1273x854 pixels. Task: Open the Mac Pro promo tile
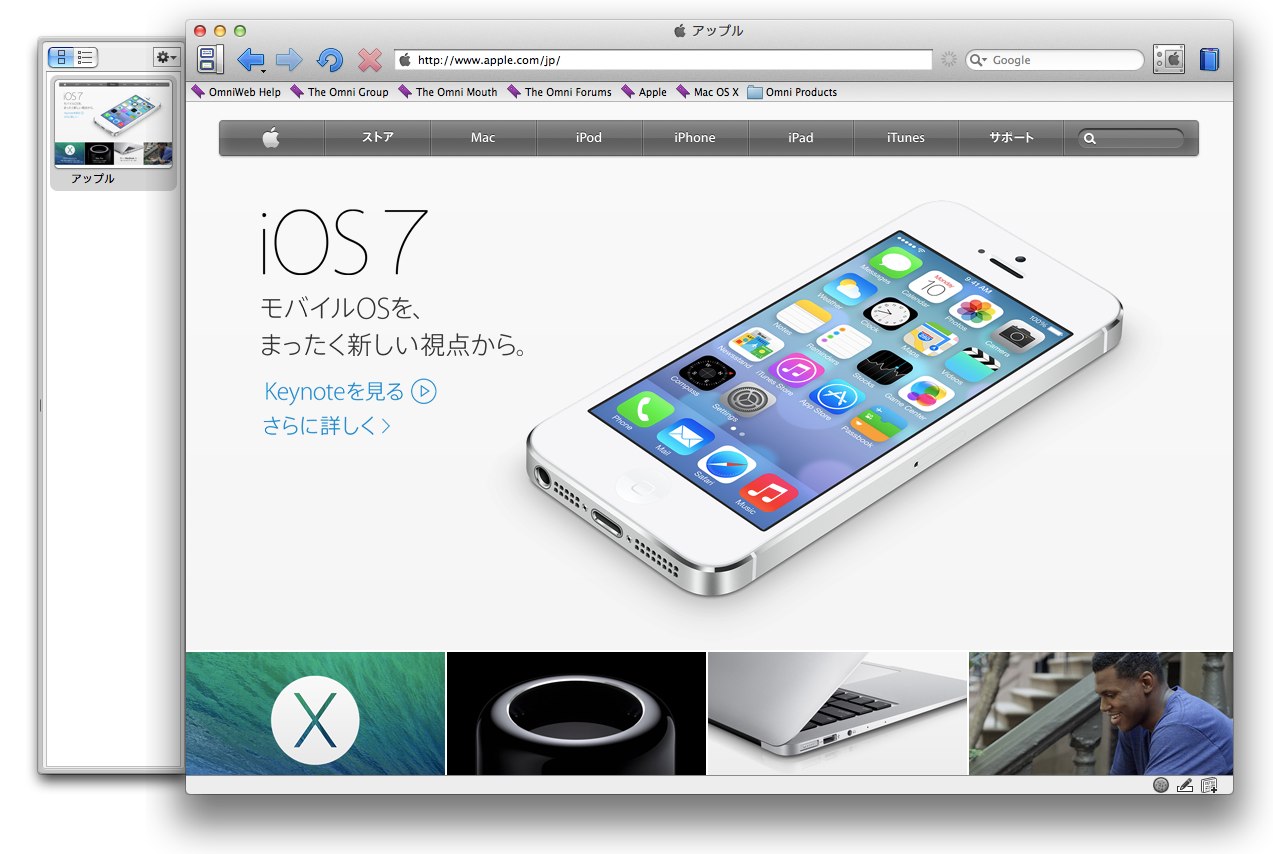tap(576, 713)
